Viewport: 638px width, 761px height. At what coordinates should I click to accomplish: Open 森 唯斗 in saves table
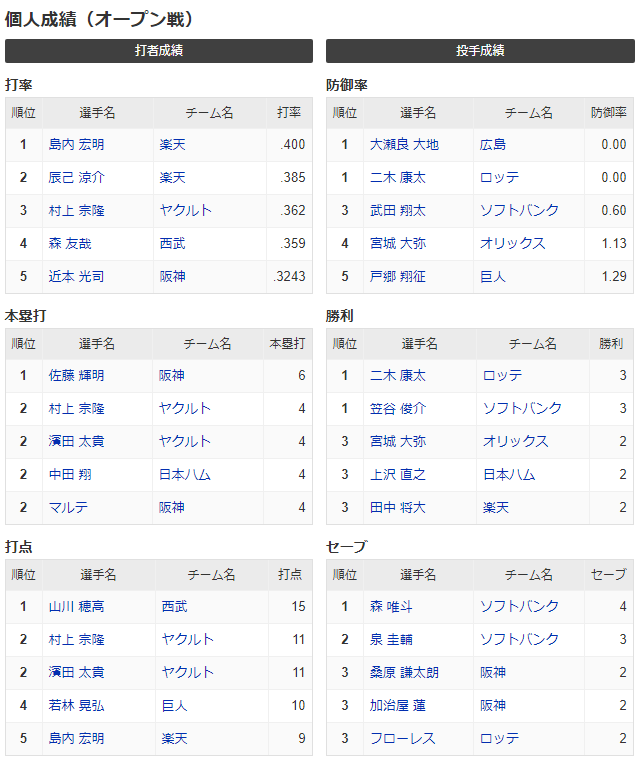(x=391, y=607)
